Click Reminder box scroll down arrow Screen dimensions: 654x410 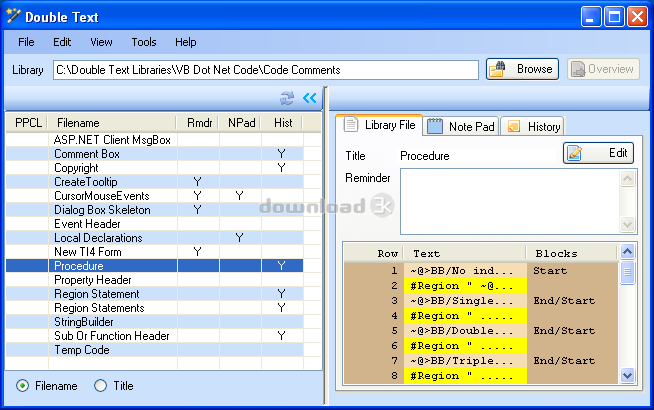627,224
